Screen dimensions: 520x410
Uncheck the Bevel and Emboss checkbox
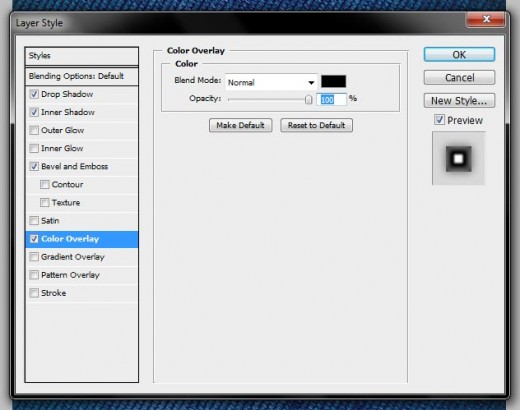(x=34, y=166)
